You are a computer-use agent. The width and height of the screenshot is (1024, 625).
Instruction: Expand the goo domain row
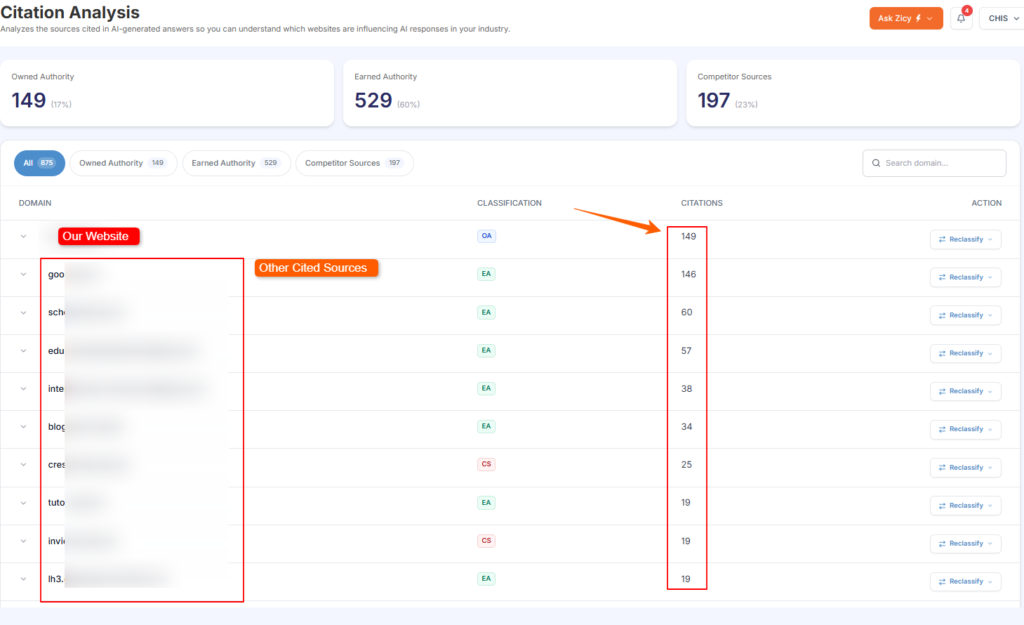coord(23,274)
